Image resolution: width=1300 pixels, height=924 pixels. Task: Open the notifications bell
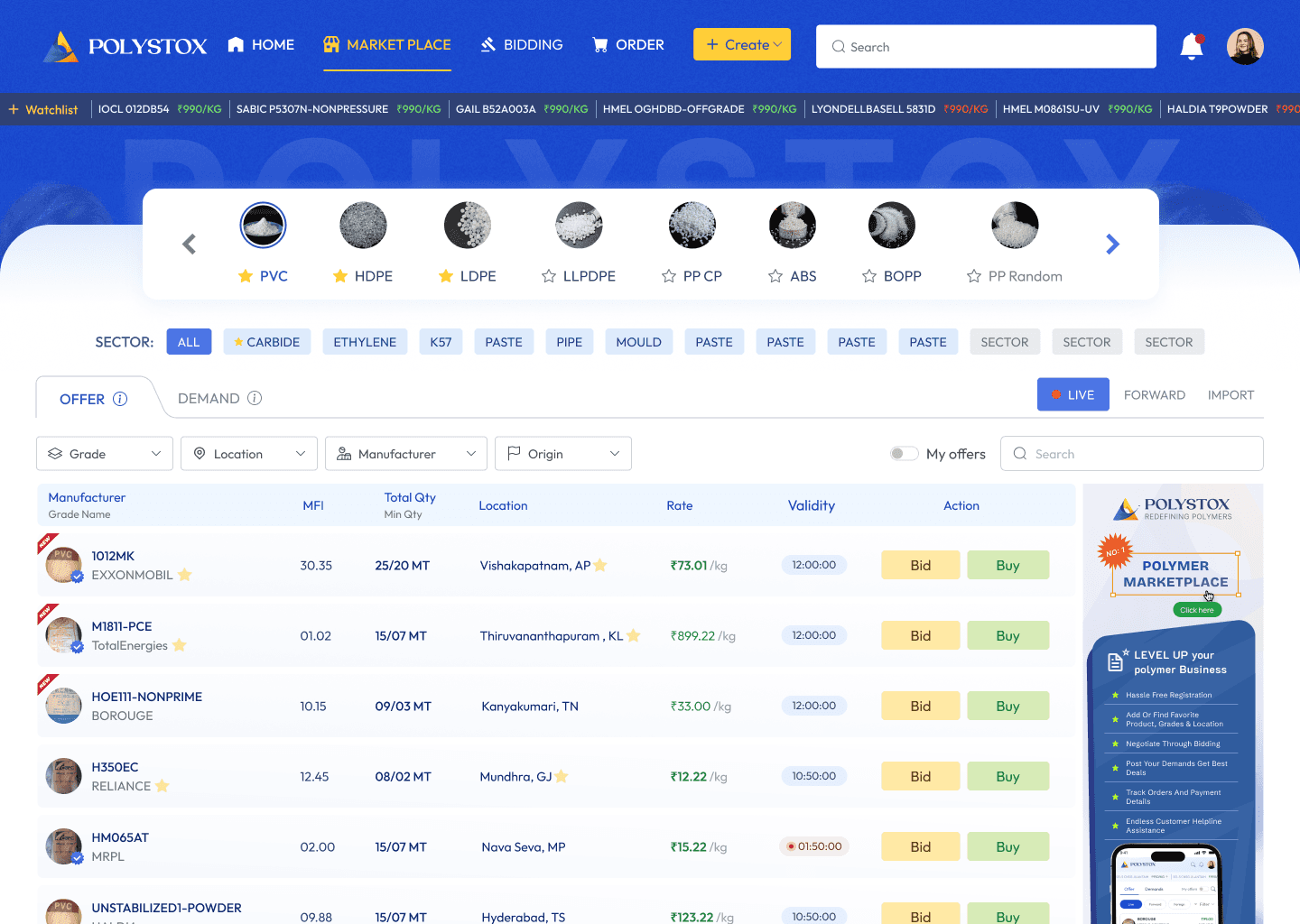1192,47
